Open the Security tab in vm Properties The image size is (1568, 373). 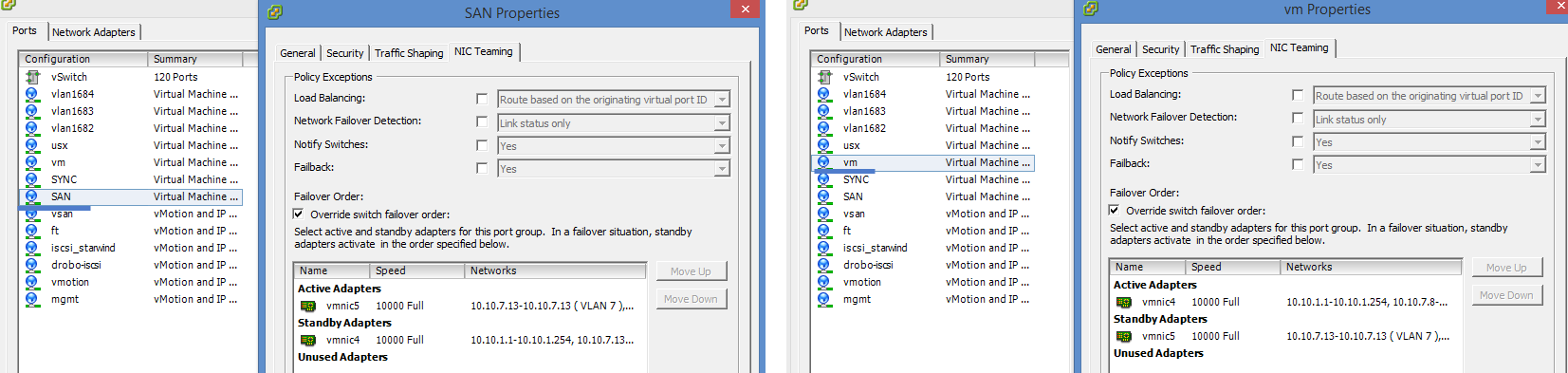(x=1161, y=49)
